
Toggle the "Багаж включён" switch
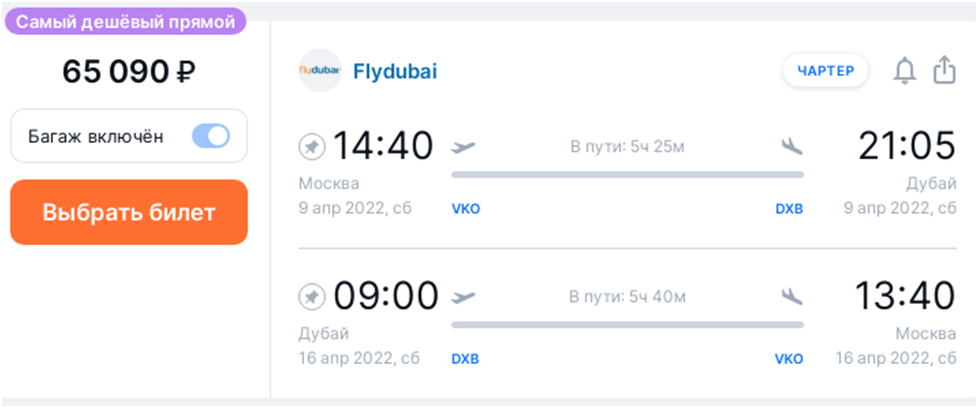[x=211, y=137]
